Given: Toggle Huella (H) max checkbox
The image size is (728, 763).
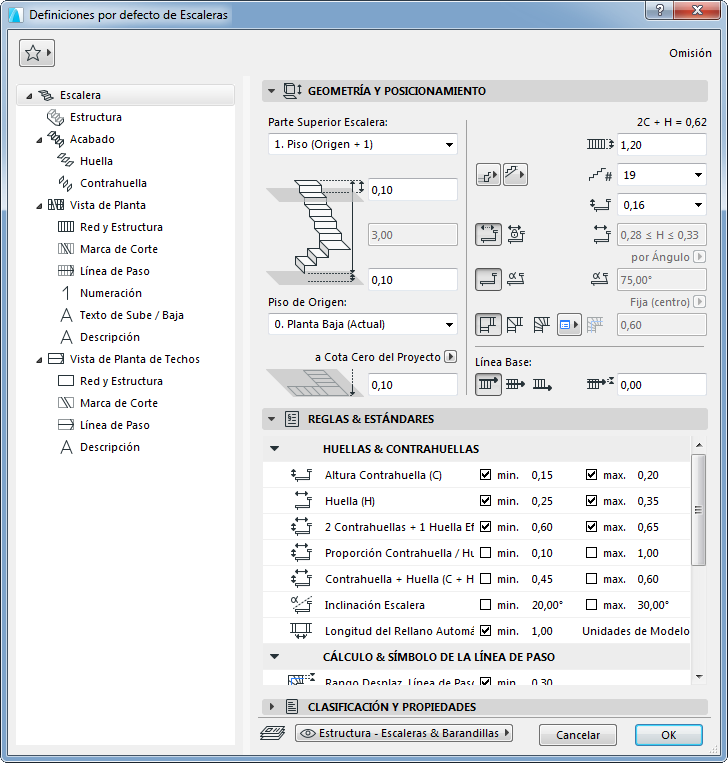Looking at the screenshot, I should 591,500.
